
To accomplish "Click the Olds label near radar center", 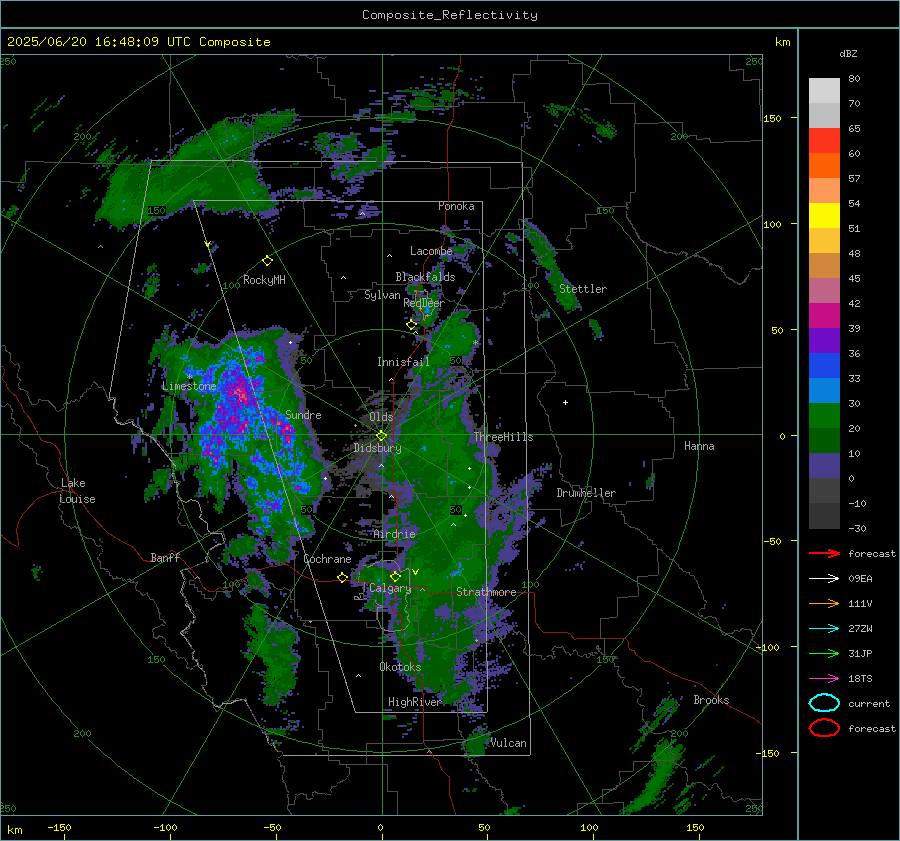I will coord(381,417).
